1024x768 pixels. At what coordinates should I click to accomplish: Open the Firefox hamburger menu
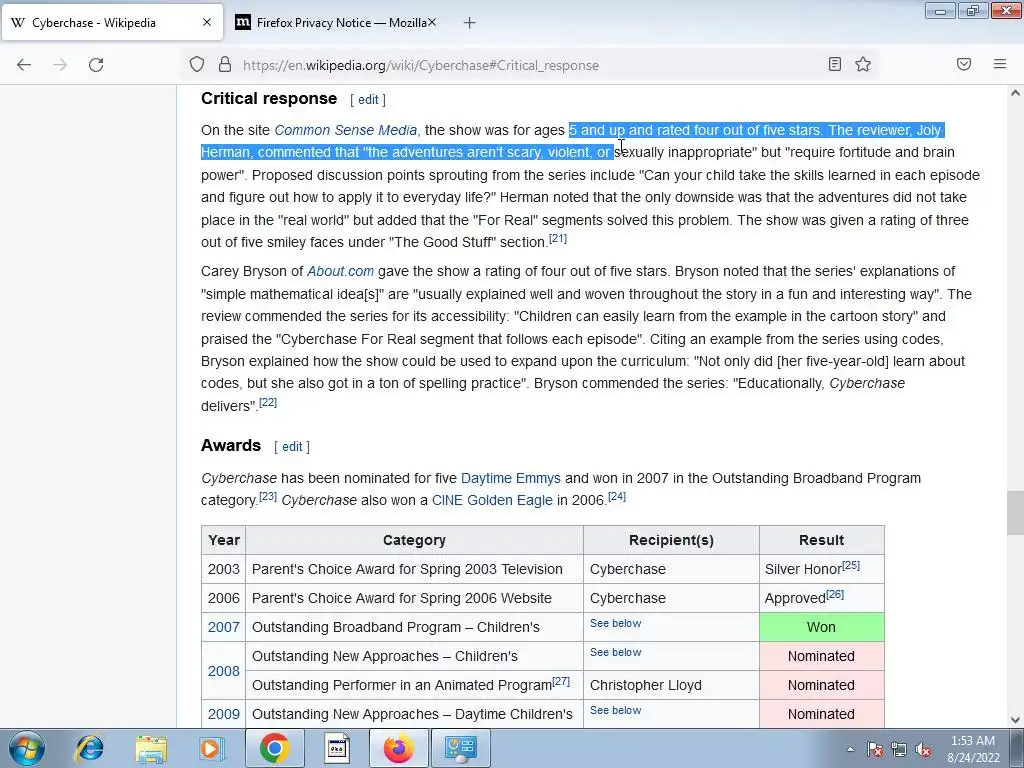click(x=1000, y=64)
